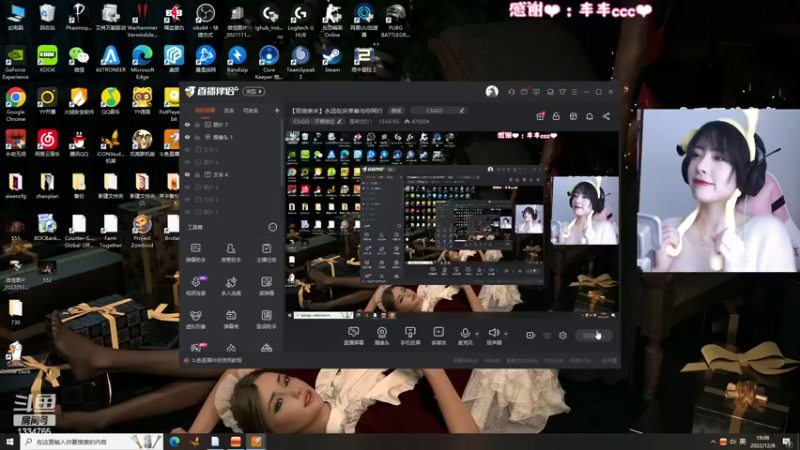This screenshot has width=800, height=450.
Task: Click the 修改 button beside the stream title
Action: coord(396,110)
